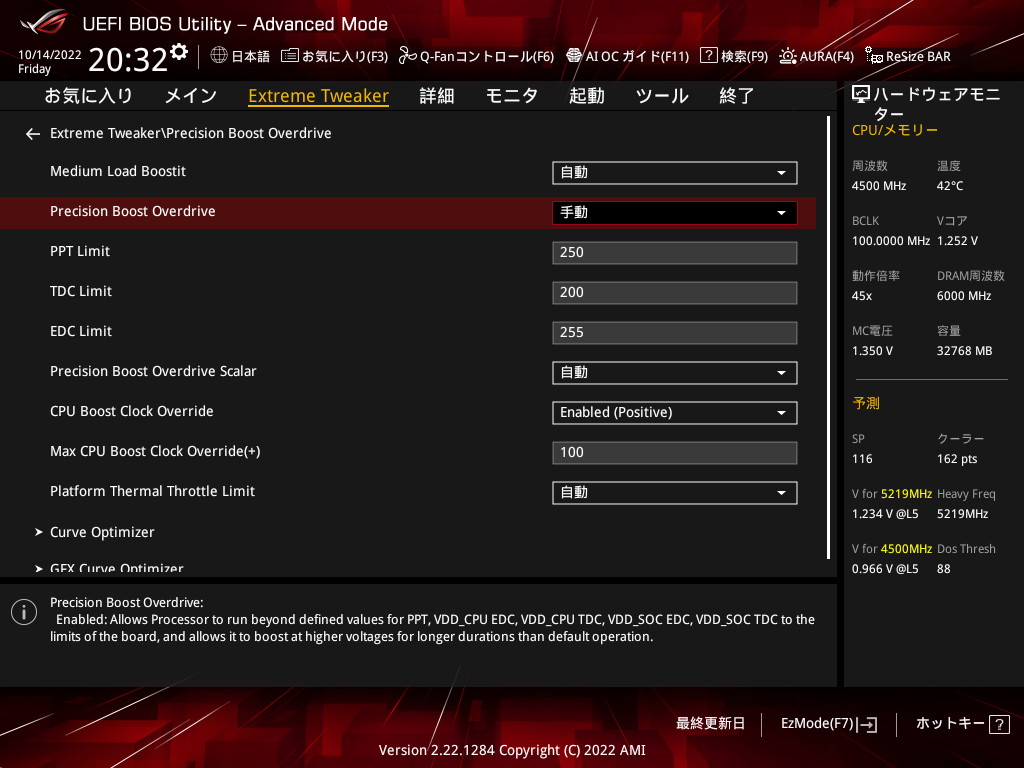Click AURA(F4) label
Image resolution: width=1024 pixels, height=768 pixels.
coord(827,56)
